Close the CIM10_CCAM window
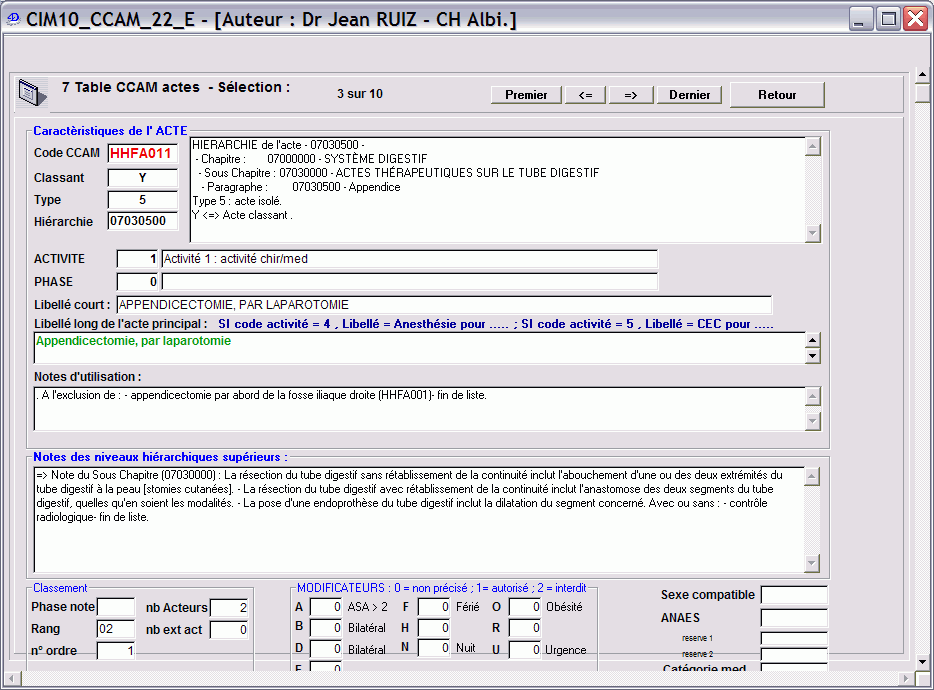Screen dimensions: 934x690 [916, 19]
